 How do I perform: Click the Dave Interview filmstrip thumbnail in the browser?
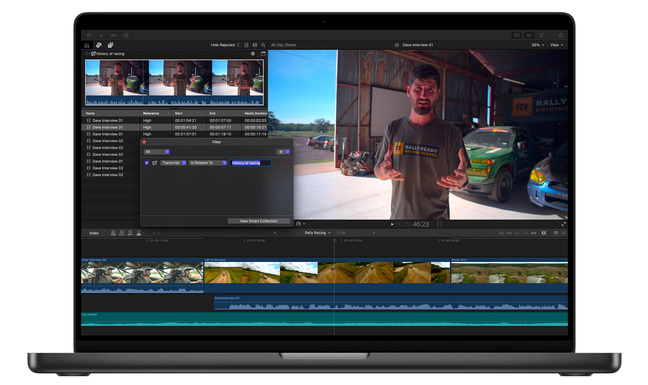[174, 82]
